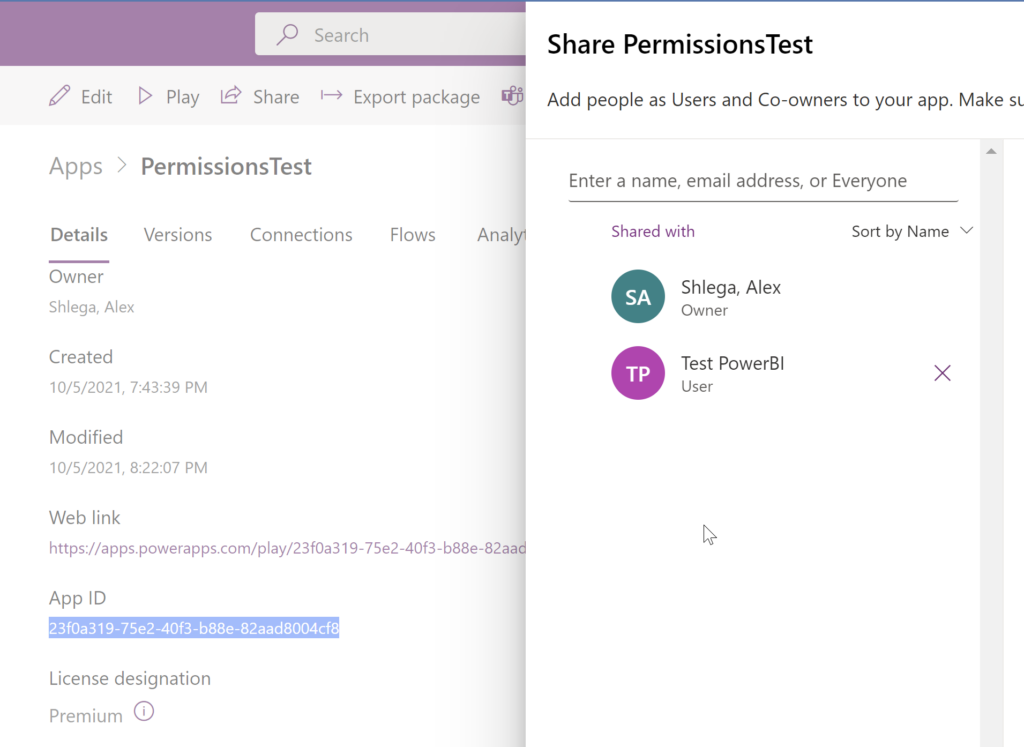Go back to Apps via breadcrumb

76,167
